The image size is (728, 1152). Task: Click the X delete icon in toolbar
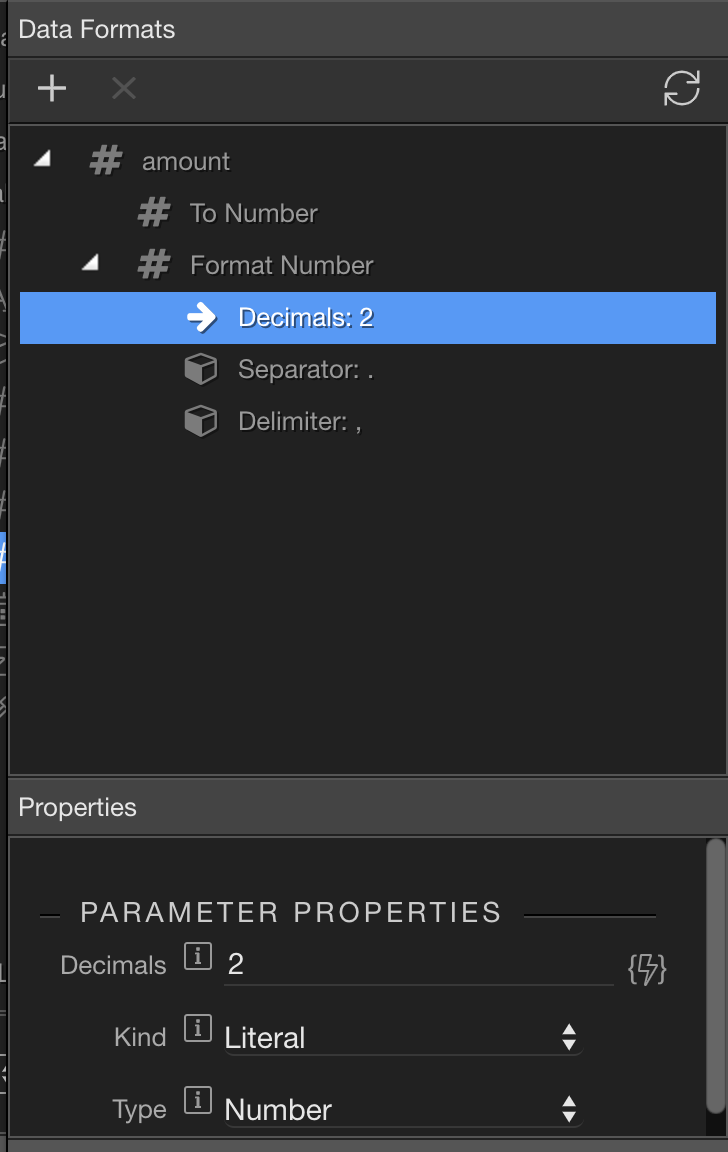123,89
